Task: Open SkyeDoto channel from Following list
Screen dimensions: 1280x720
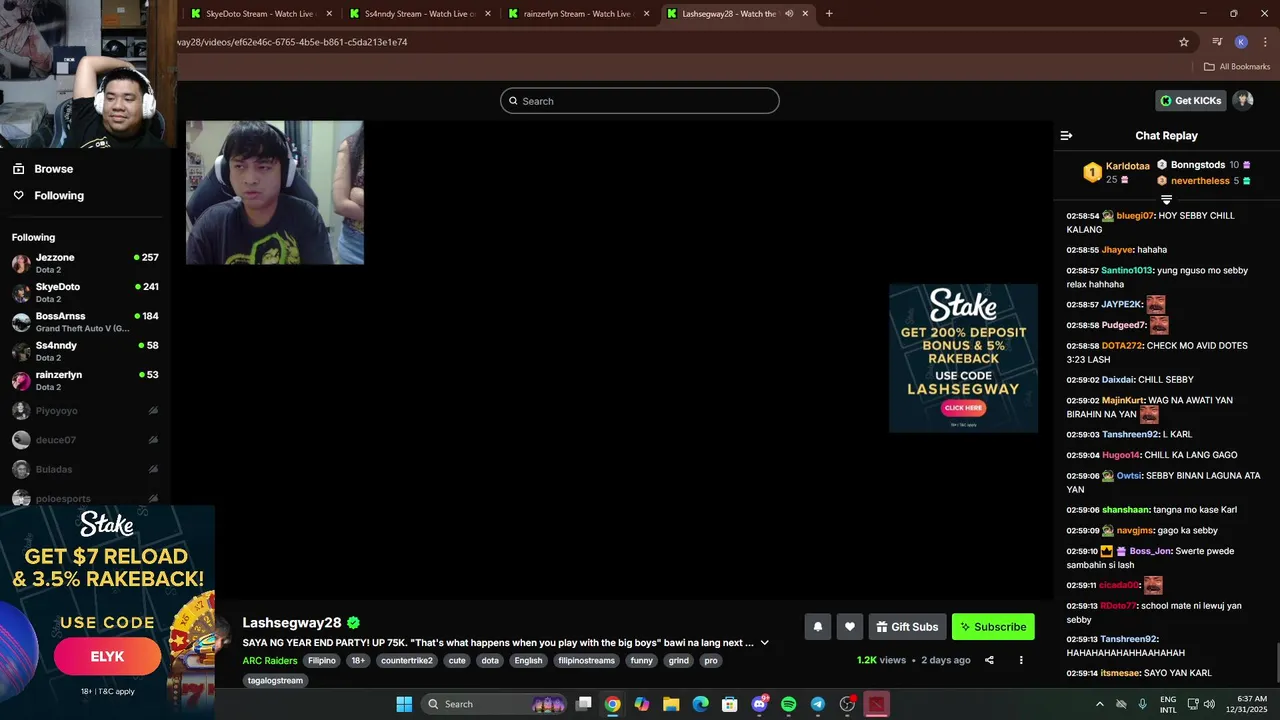Action: coord(85,292)
